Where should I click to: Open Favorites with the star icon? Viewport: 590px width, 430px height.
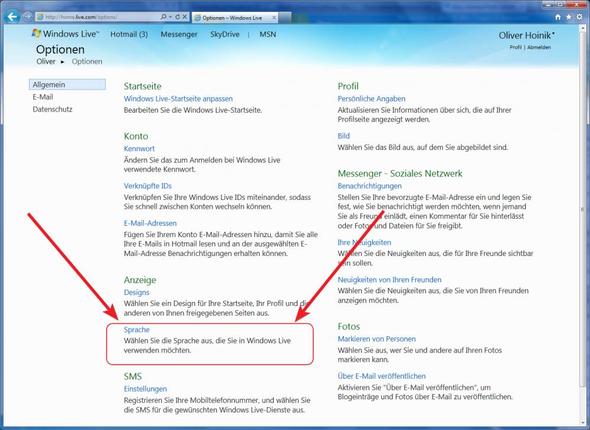569,17
